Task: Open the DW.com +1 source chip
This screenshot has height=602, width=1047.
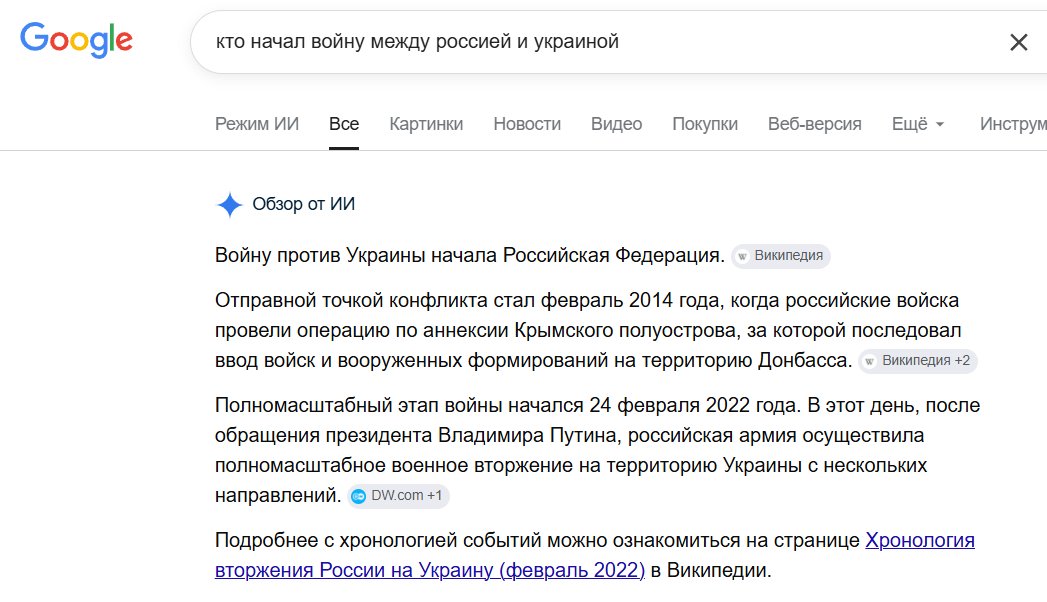Action: click(x=398, y=496)
